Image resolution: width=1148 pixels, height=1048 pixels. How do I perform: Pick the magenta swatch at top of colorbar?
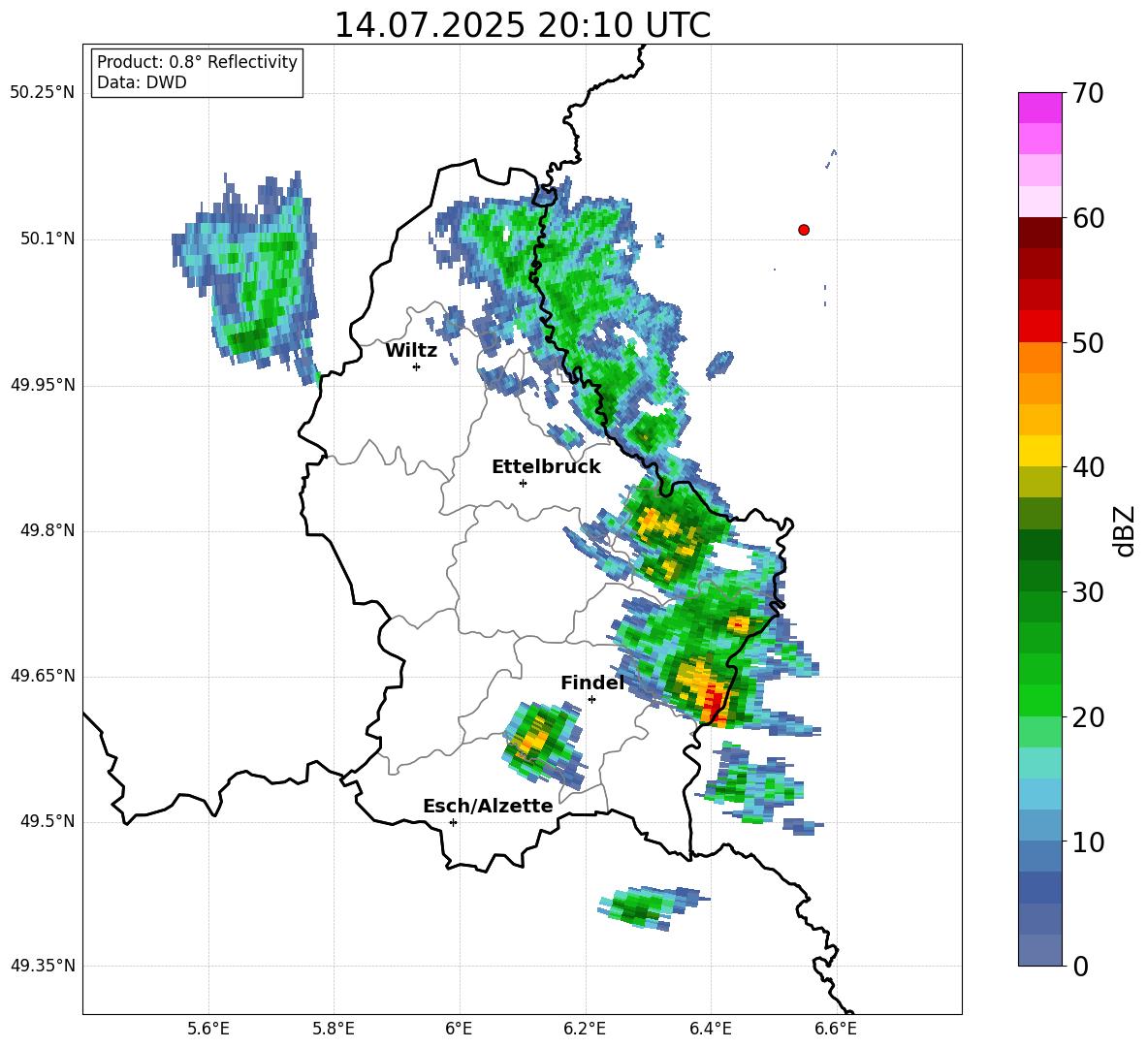pos(1039,108)
